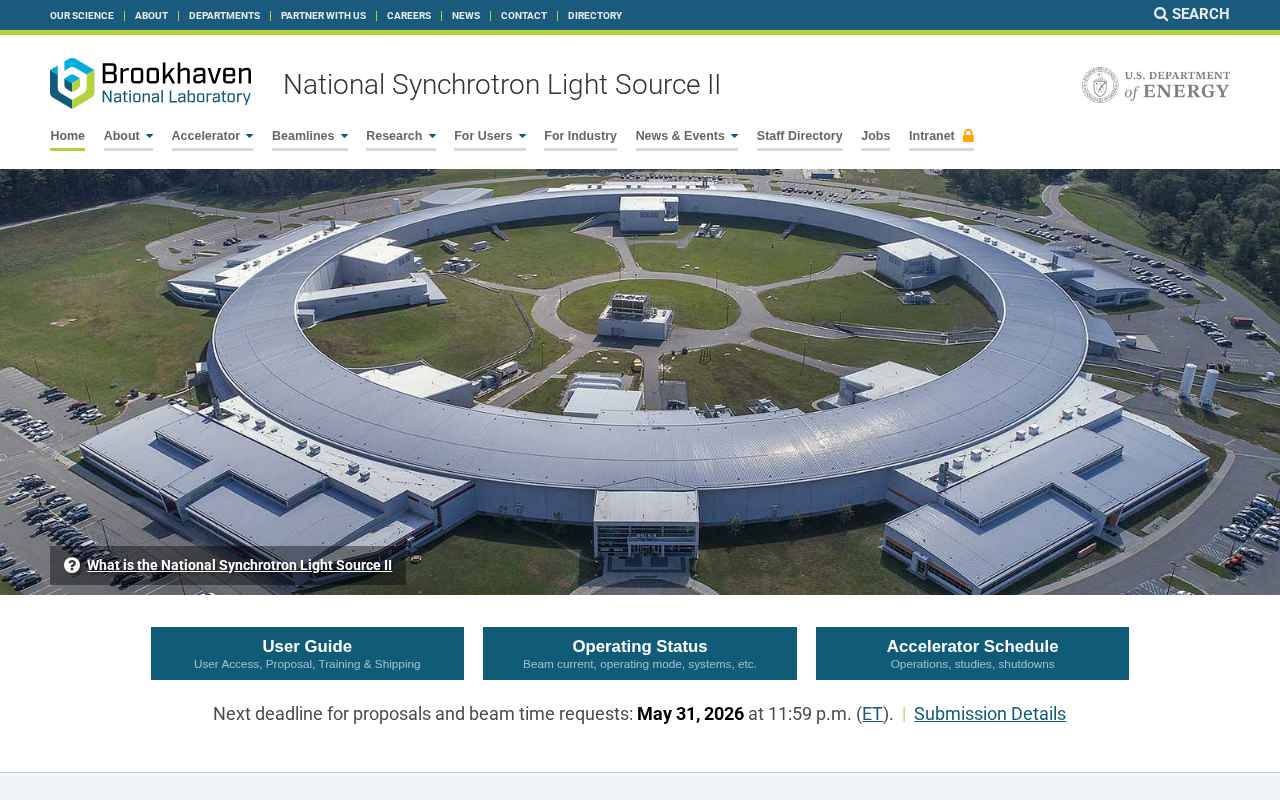Click the Intranet padlock icon
The image size is (1280, 800).
968,136
